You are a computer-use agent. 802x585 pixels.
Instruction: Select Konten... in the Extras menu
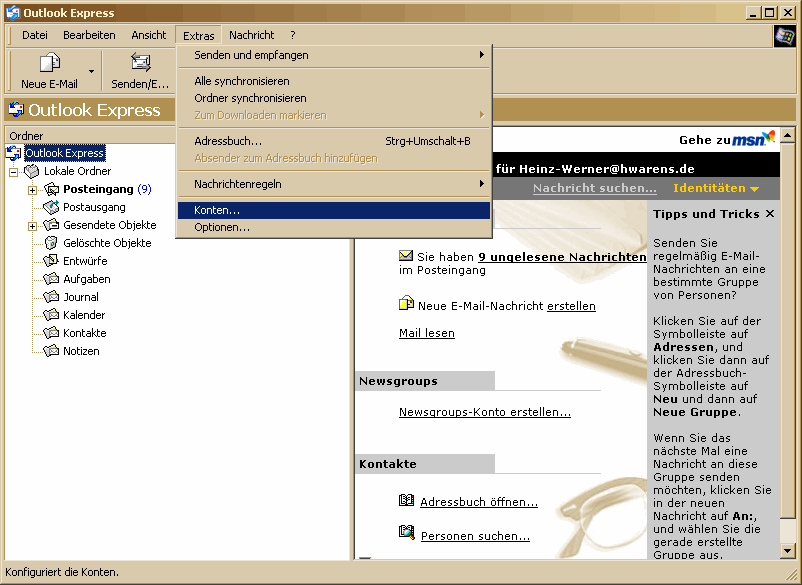pyautogui.click(x=334, y=210)
